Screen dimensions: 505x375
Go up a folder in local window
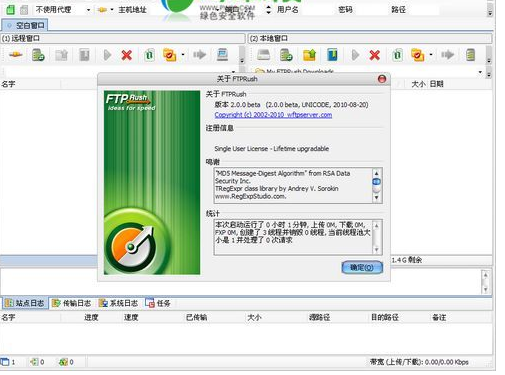(309, 55)
